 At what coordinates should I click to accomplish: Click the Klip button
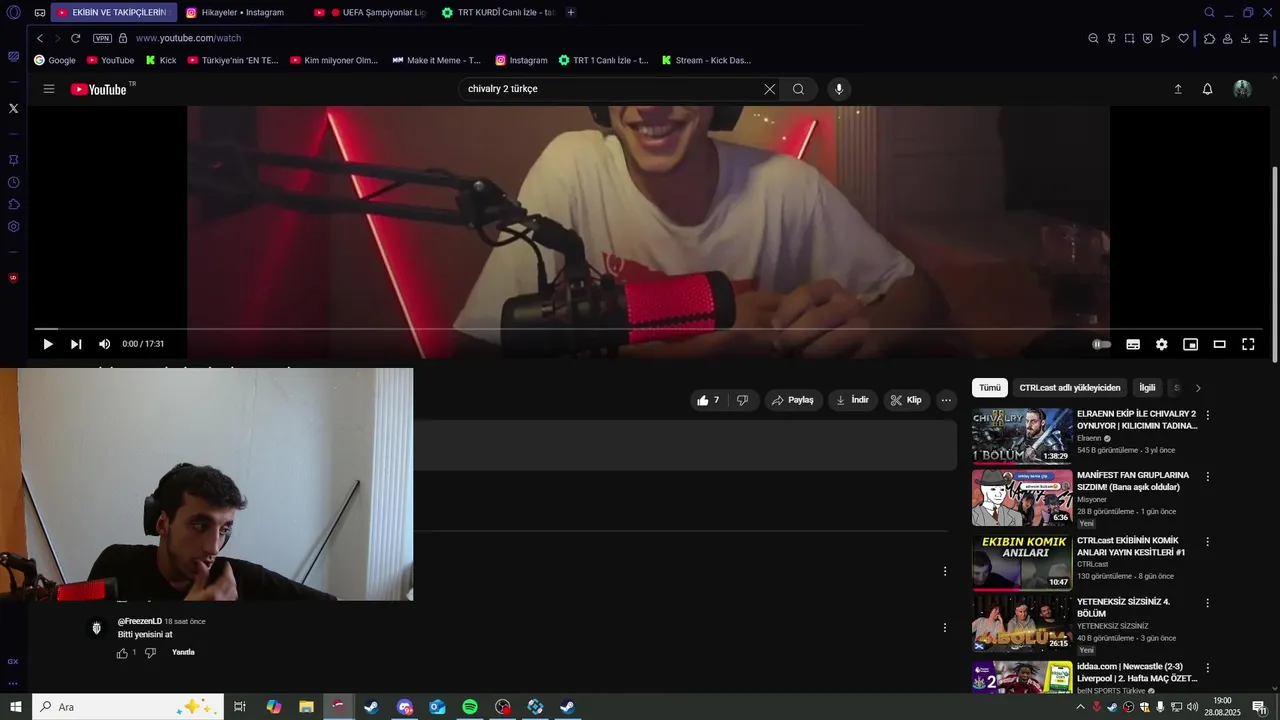pos(906,400)
